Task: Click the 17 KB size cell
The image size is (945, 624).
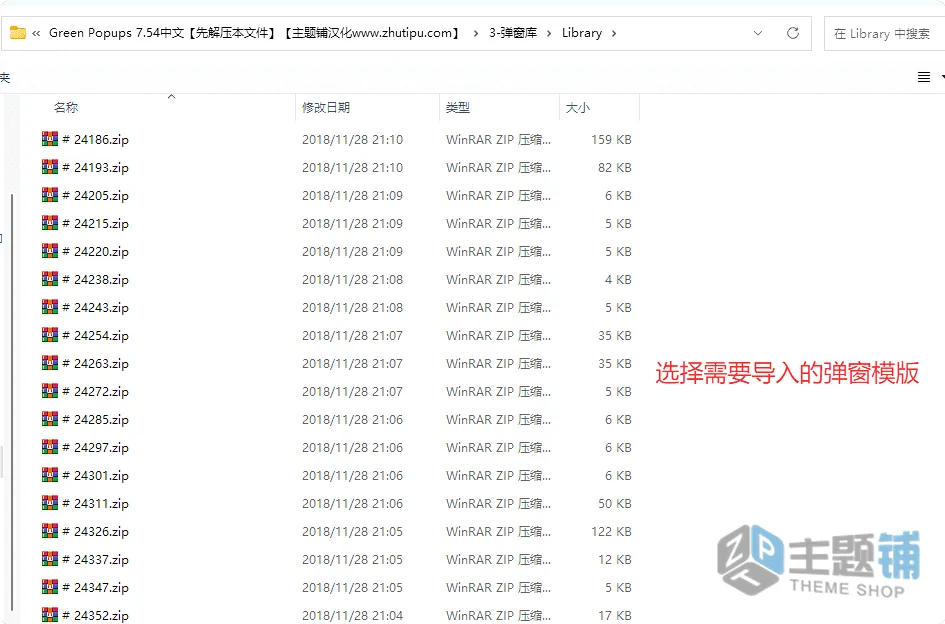Action: [615, 616]
